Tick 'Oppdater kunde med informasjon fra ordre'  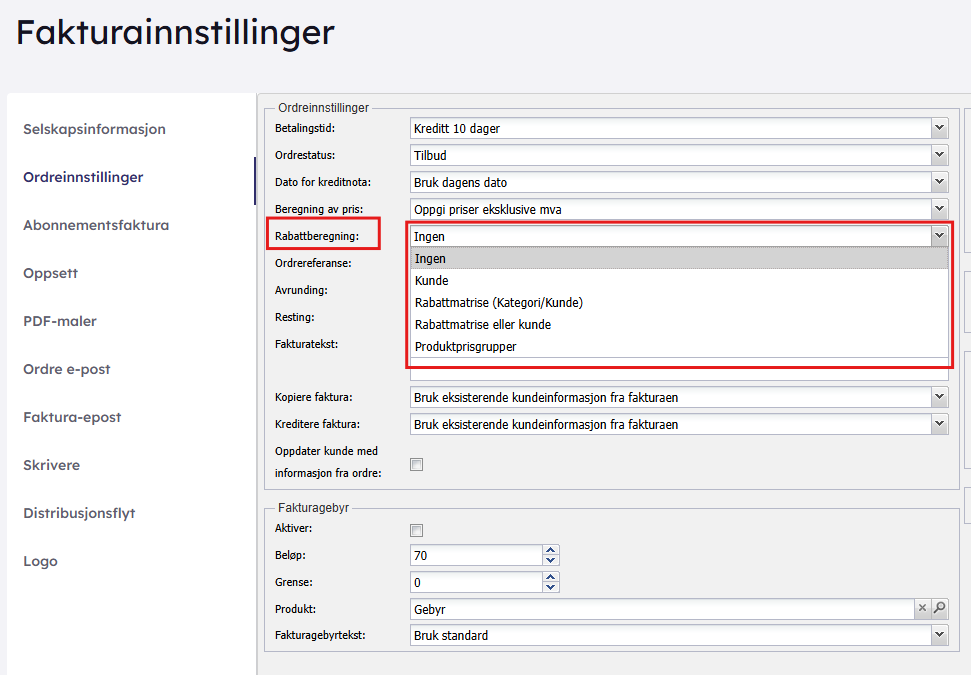tap(417, 464)
